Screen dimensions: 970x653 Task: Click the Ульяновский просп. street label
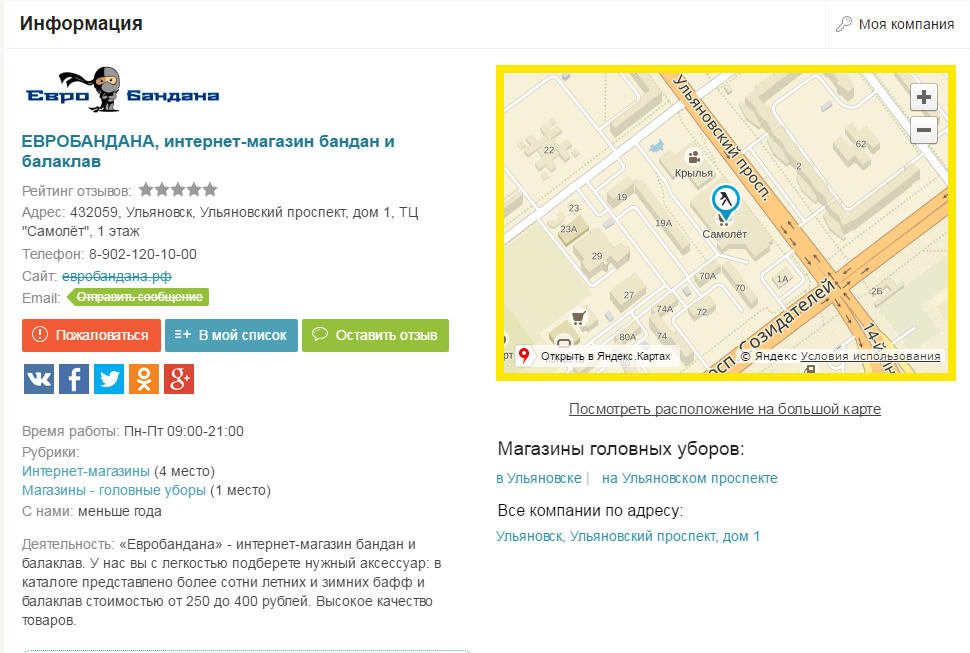point(722,137)
